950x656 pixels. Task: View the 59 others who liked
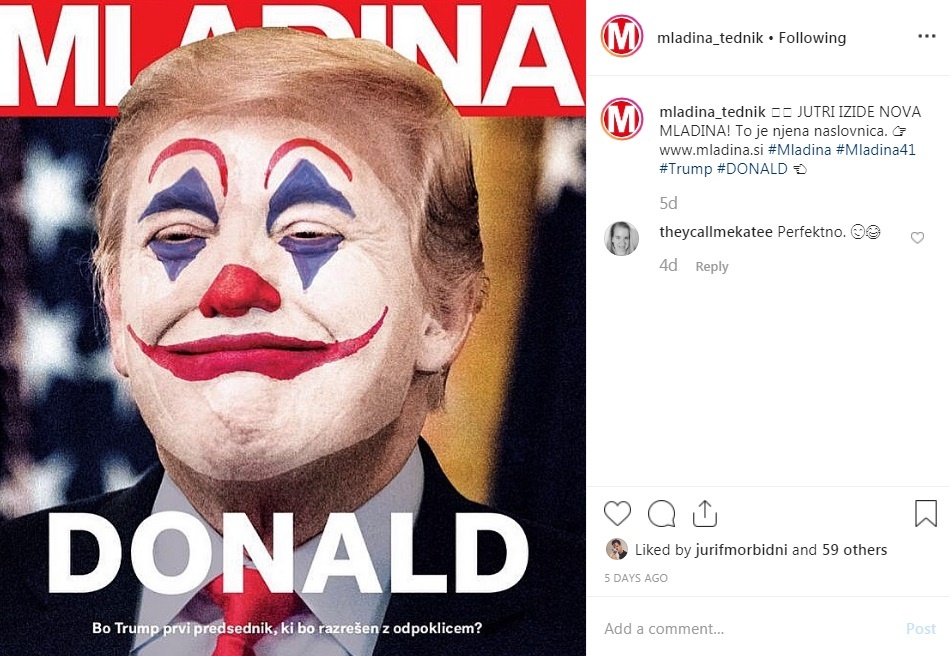852,549
